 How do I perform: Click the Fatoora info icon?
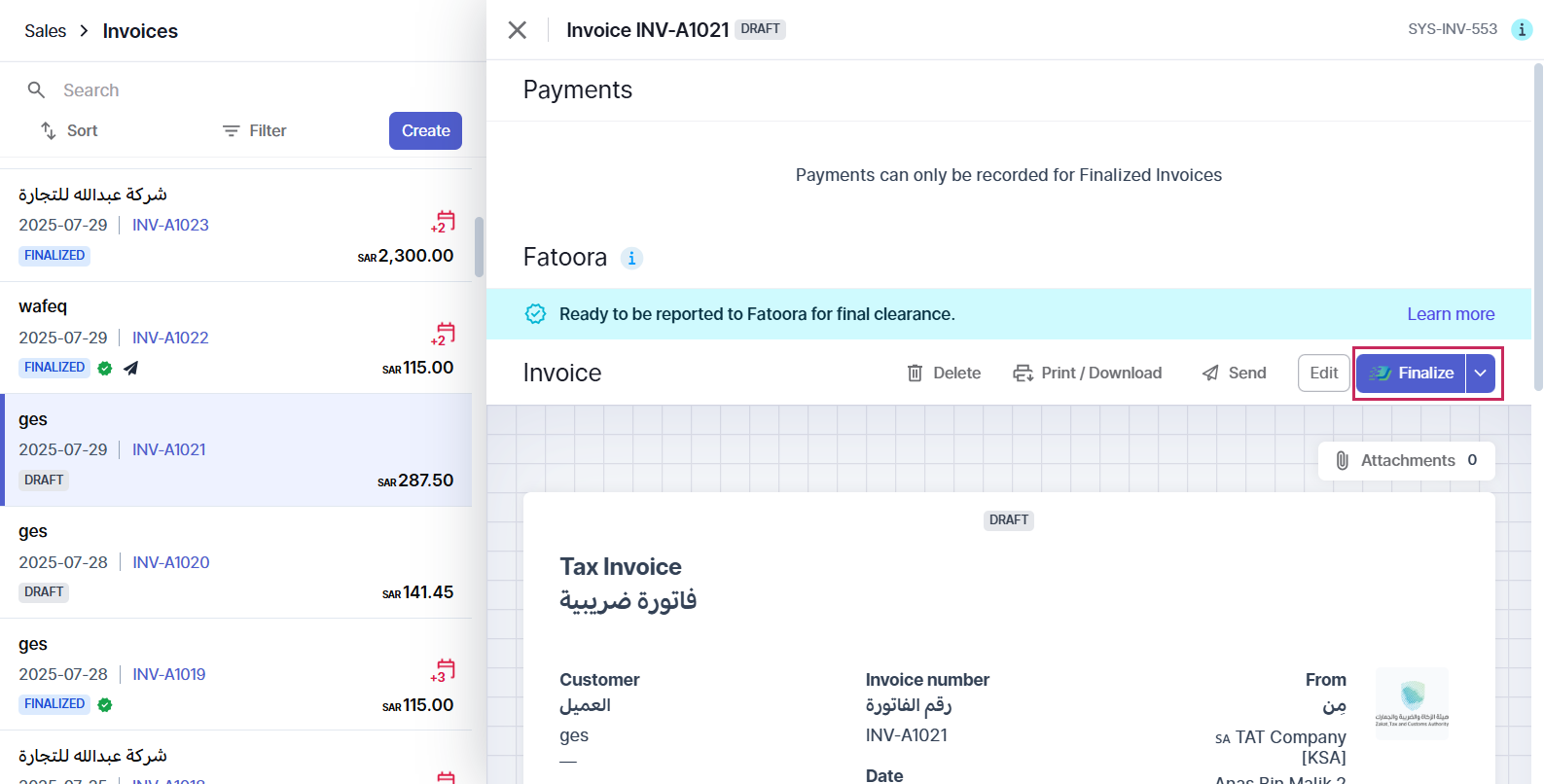click(632, 258)
